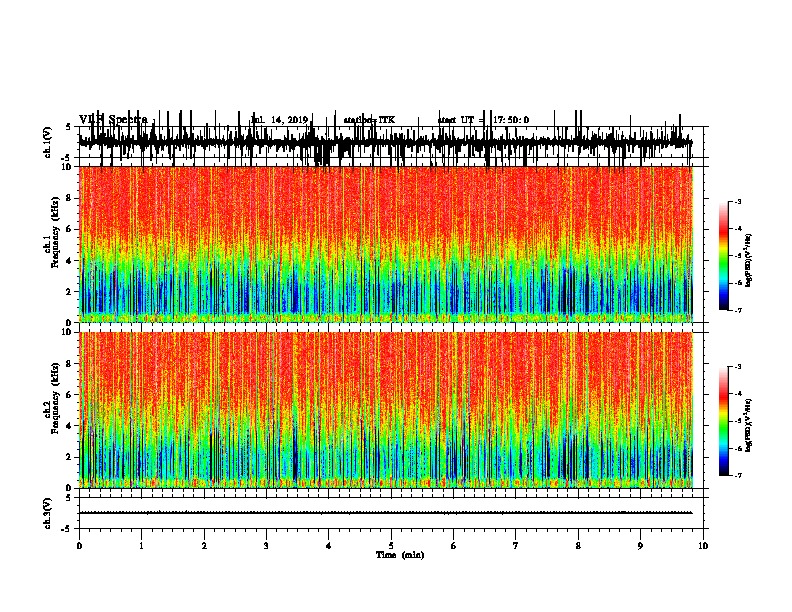Click the "ch.1(V)" waveform axis label
This screenshot has width=792, height=612.
48,142
